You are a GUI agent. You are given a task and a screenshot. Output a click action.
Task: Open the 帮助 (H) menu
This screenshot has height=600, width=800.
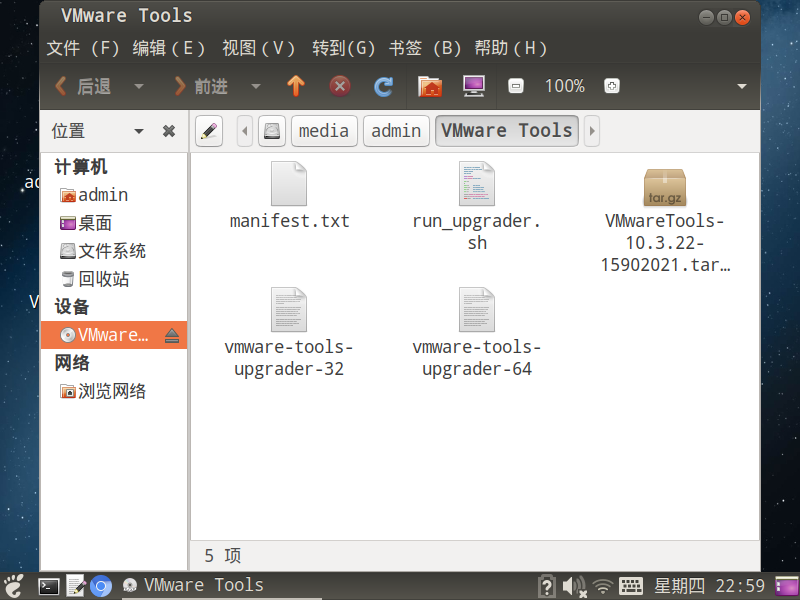pos(511,48)
